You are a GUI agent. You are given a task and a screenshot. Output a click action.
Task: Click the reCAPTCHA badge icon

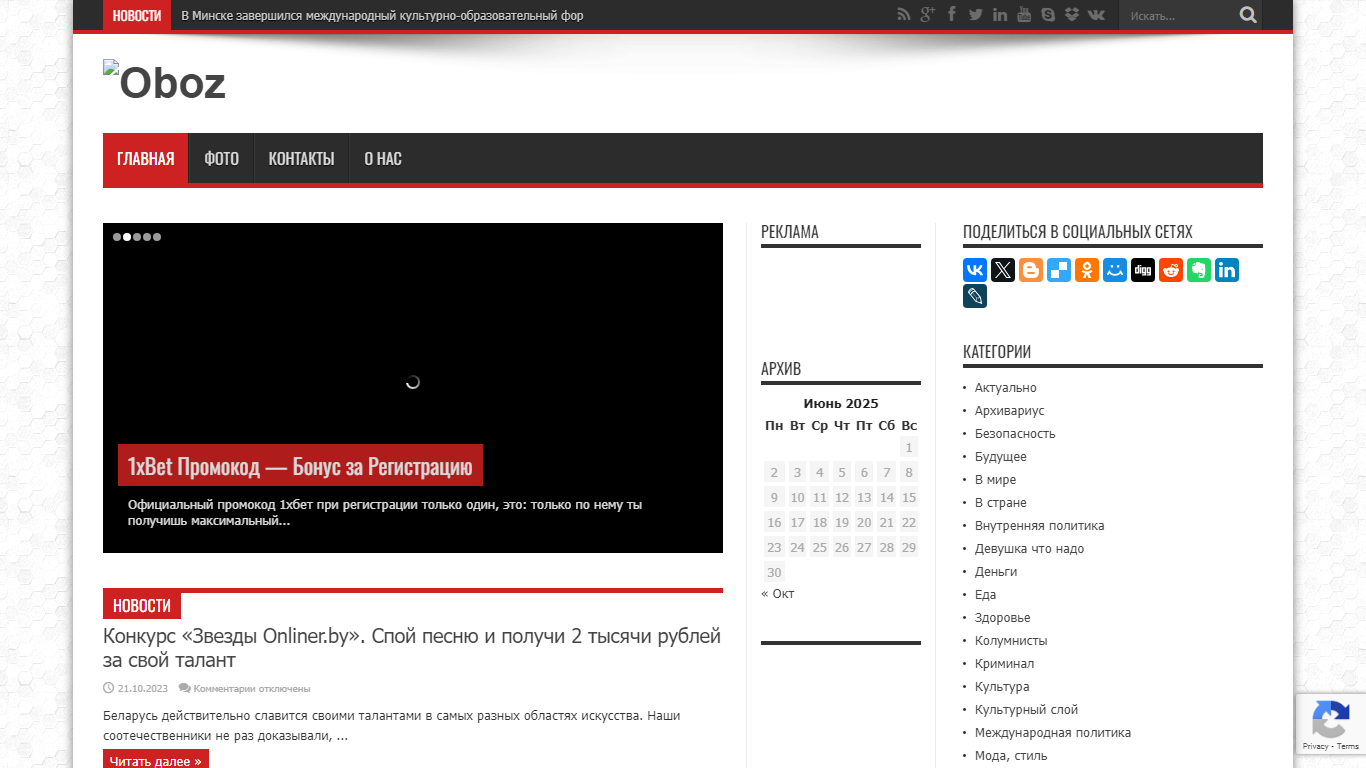(x=1330, y=719)
